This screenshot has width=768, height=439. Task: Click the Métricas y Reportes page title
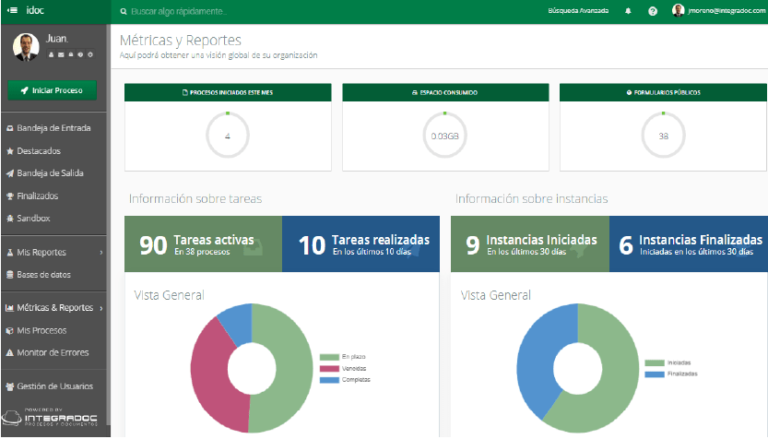(180, 40)
